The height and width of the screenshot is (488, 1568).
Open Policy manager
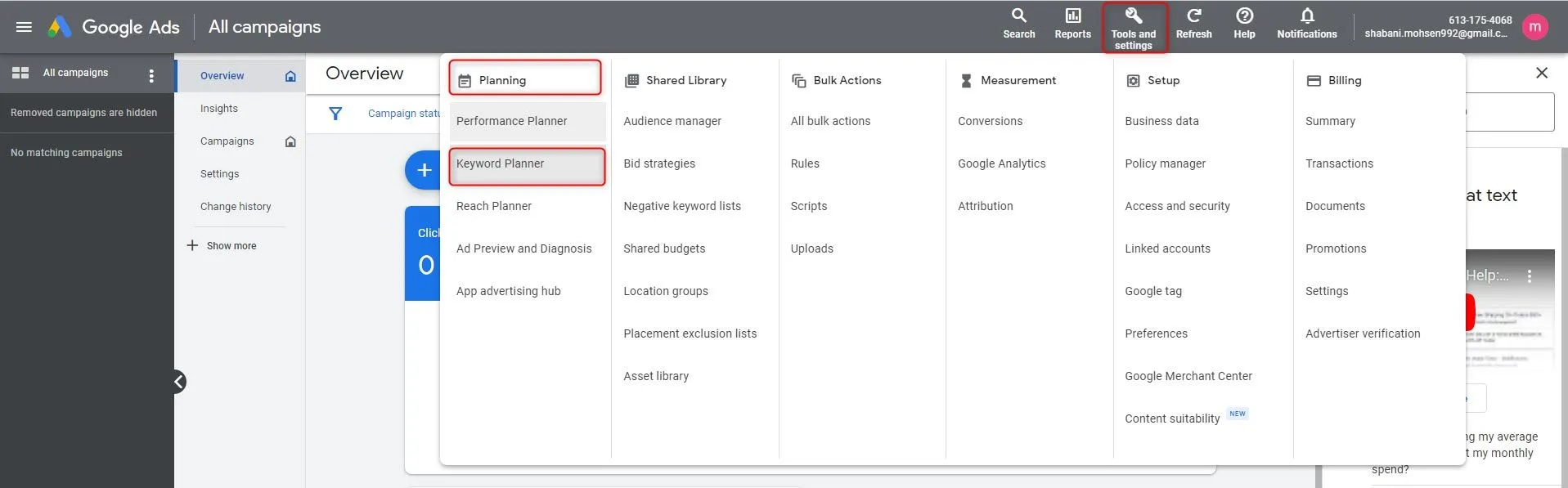click(1165, 163)
